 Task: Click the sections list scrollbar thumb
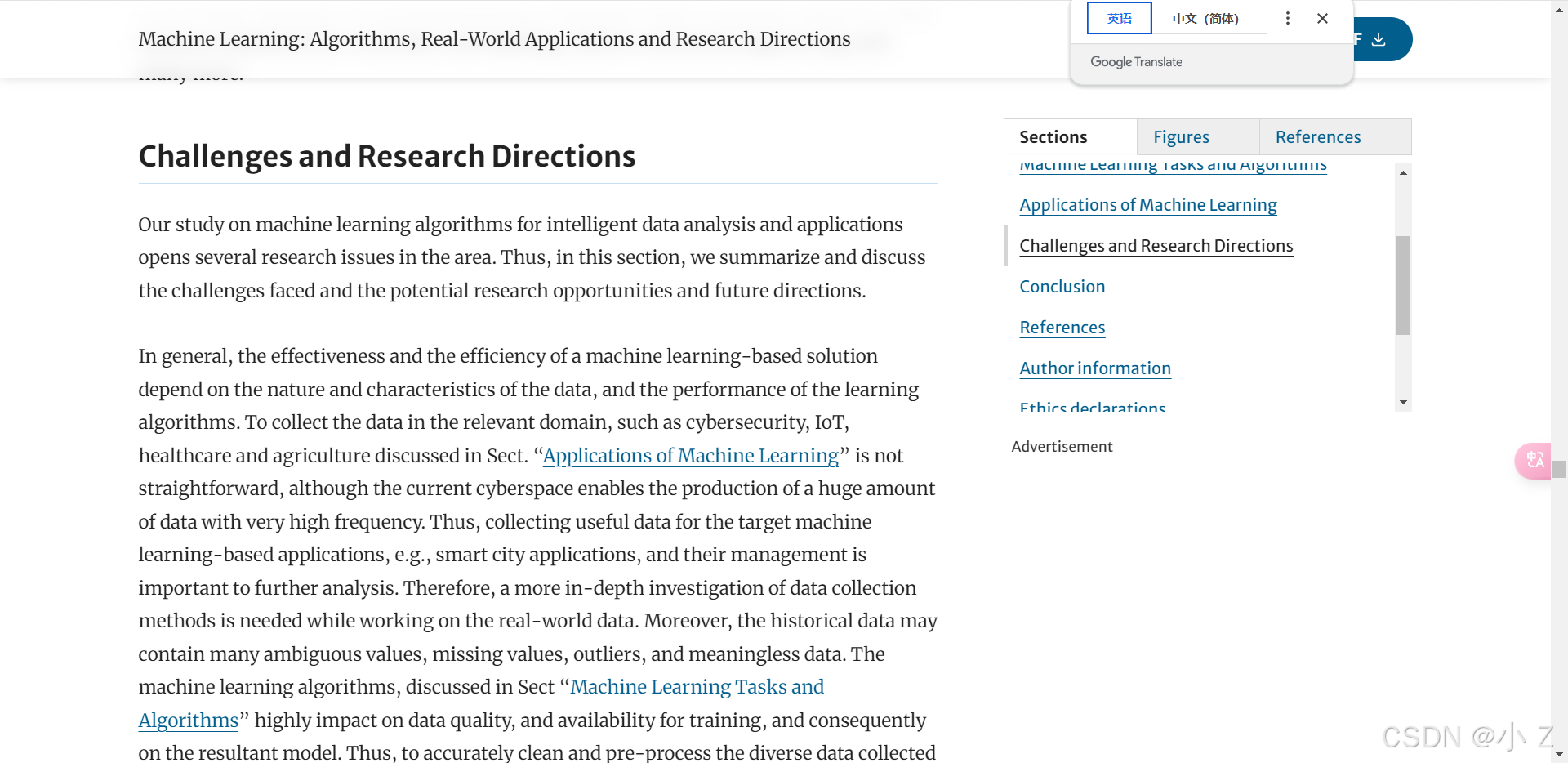pos(1403,285)
